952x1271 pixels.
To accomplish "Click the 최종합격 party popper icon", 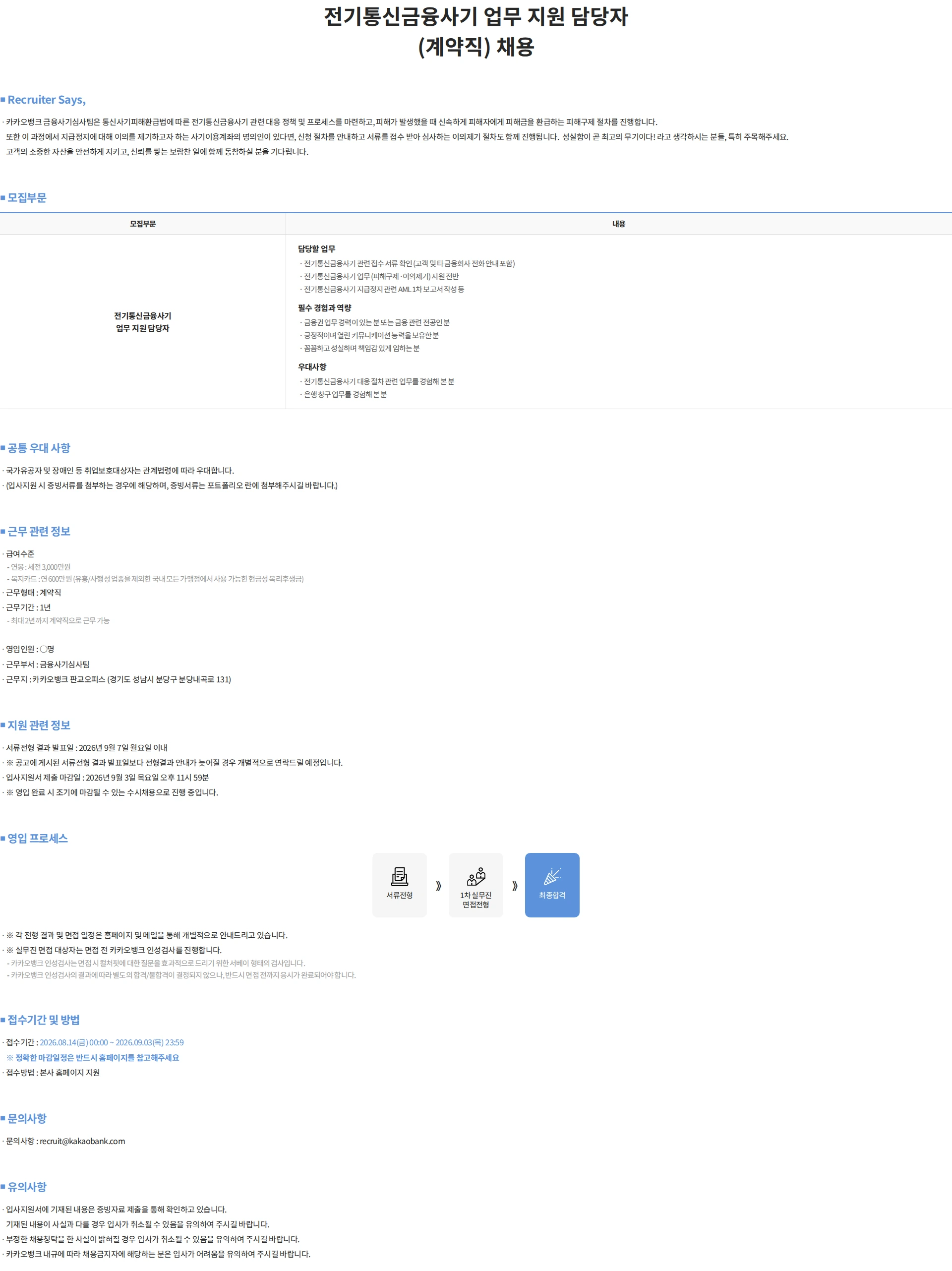I will tap(552, 876).
